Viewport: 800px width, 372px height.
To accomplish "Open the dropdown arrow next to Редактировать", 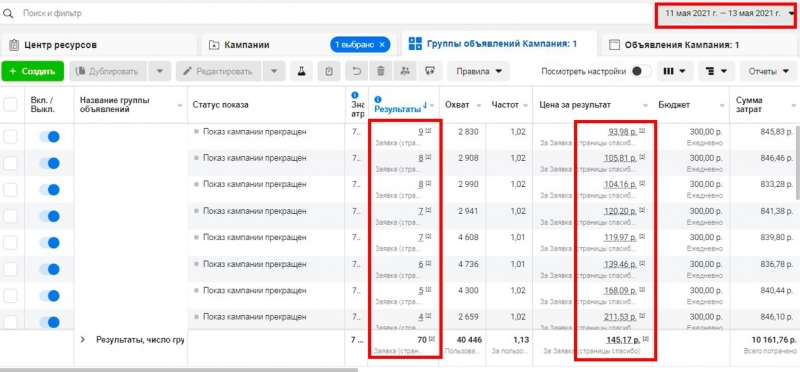I will 274,71.
